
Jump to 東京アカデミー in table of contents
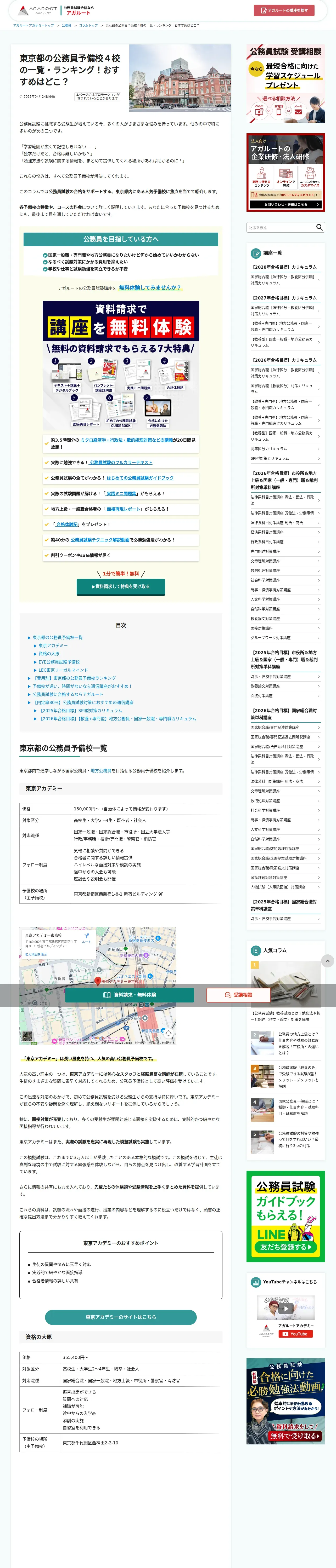coord(53,645)
